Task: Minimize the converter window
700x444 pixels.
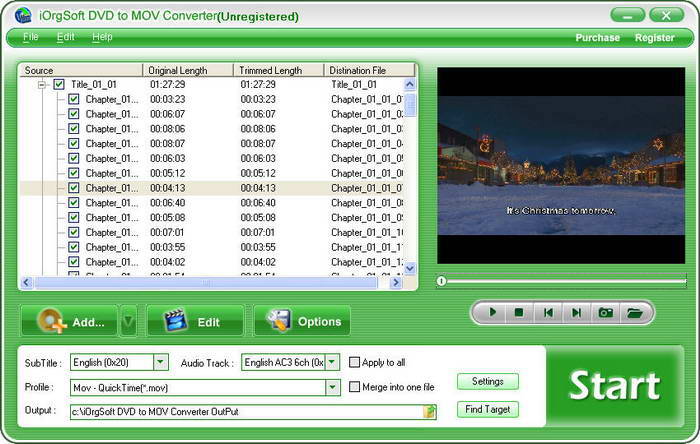Action: [627, 16]
